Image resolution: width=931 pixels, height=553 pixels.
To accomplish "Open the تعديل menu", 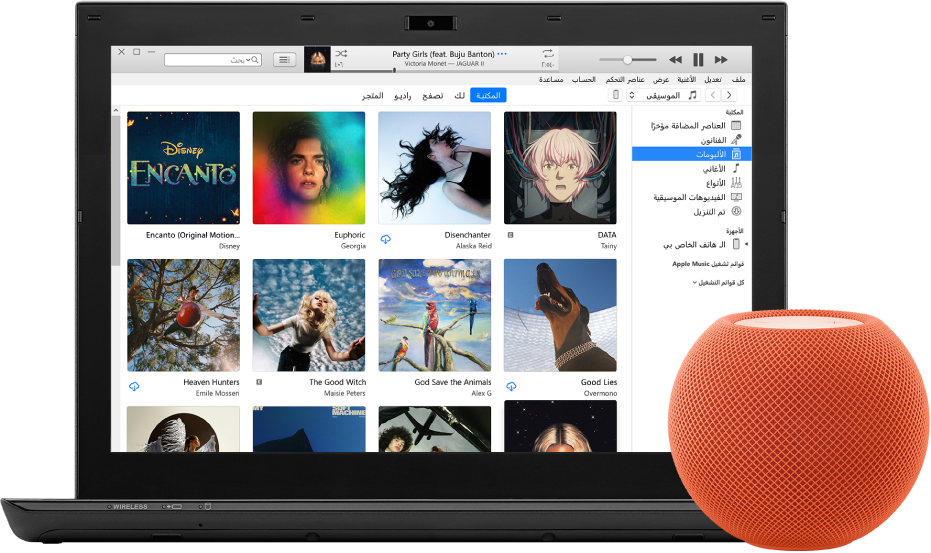I will coord(712,80).
